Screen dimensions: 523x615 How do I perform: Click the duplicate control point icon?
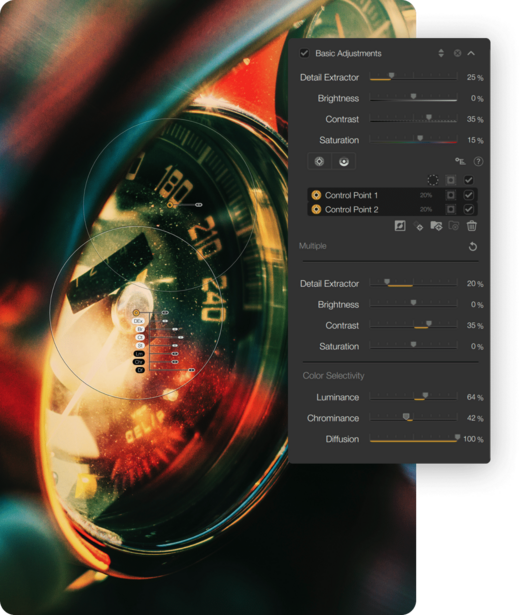pyautogui.click(x=418, y=226)
